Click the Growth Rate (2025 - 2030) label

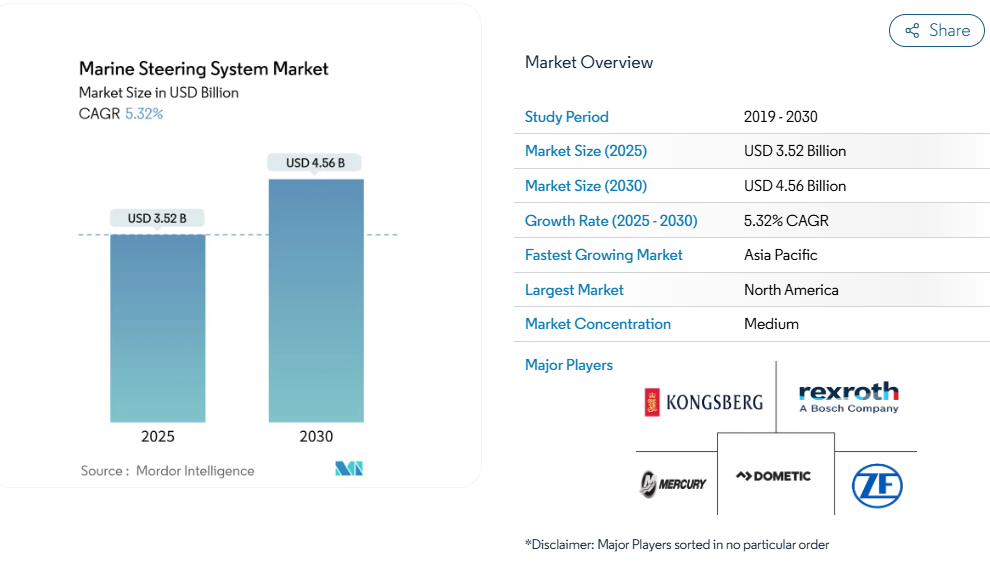(611, 221)
